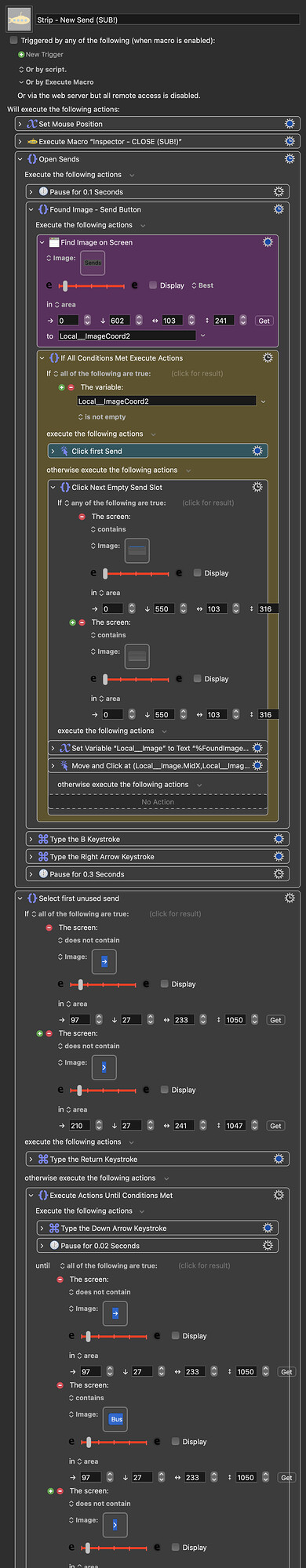Image resolution: width=306 pixels, height=1568 pixels.
Task: Collapse the Find Image on Screen action
Action: point(42,242)
